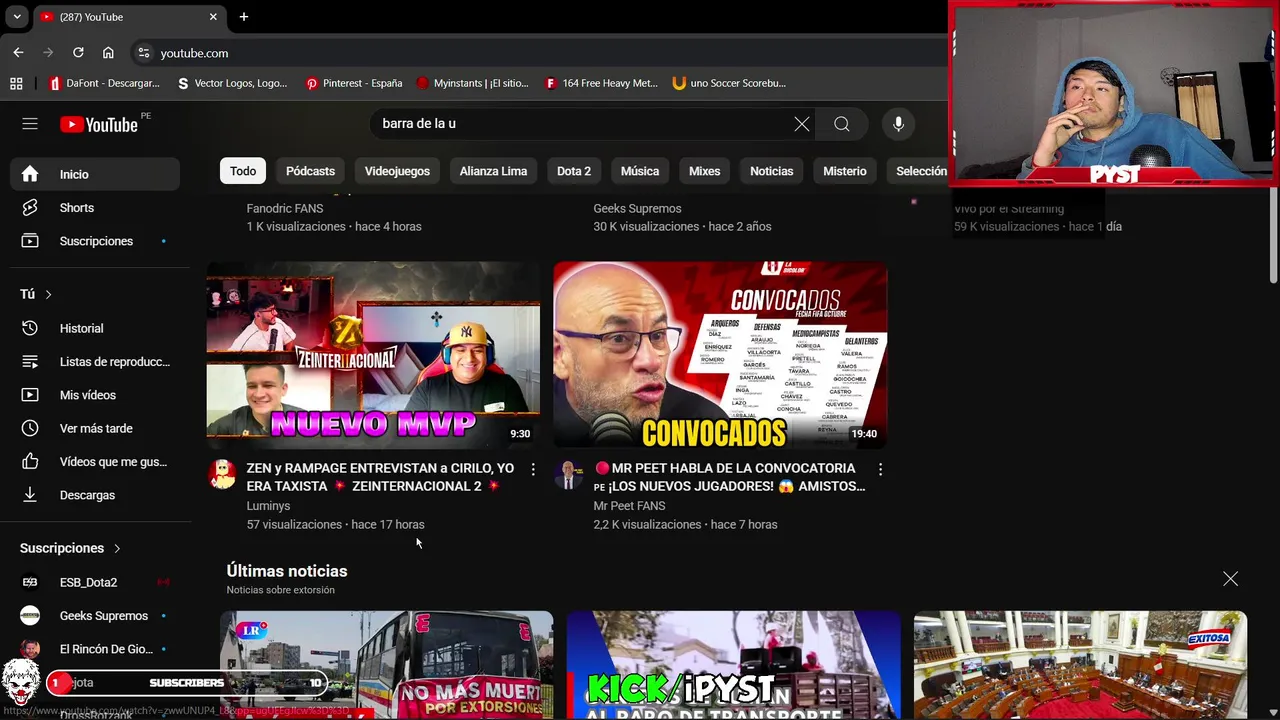Open the bookmarks apps grid icon
The width and height of the screenshot is (1280, 720).
pyautogui.click(x=16, y=83)
